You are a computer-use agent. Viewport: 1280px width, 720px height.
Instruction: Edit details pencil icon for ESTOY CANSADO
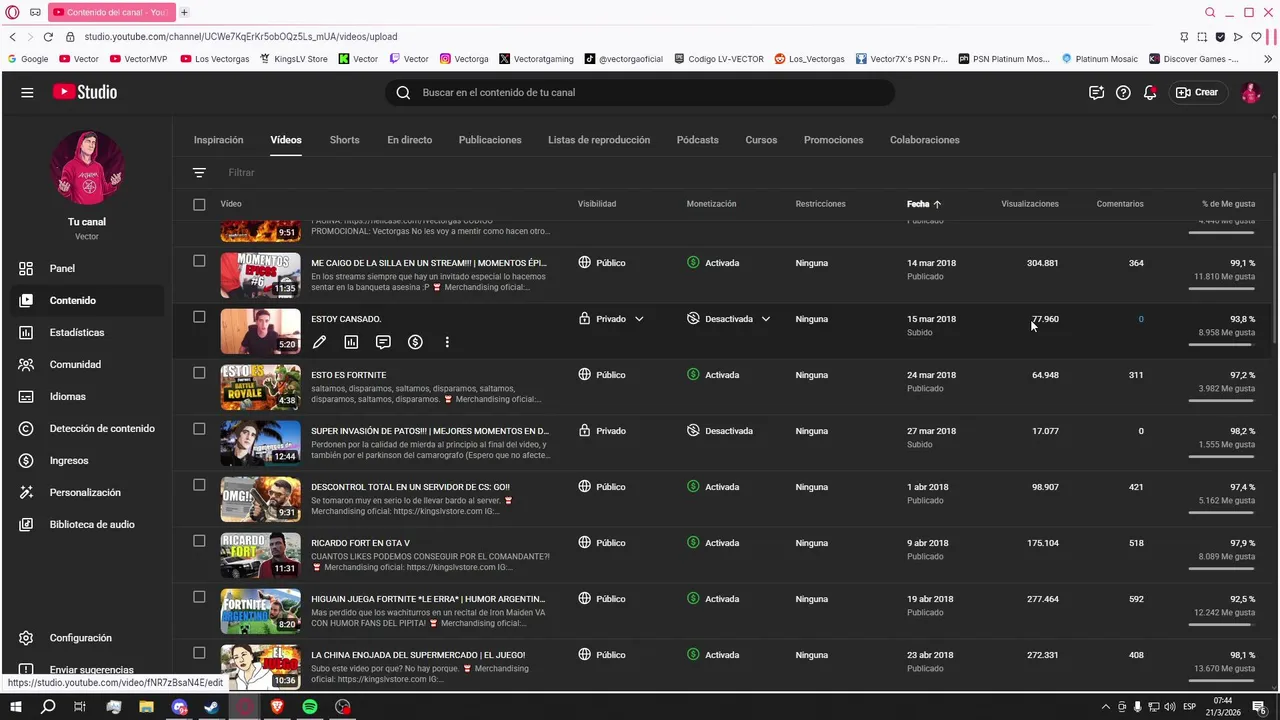[x=319, y=342]
